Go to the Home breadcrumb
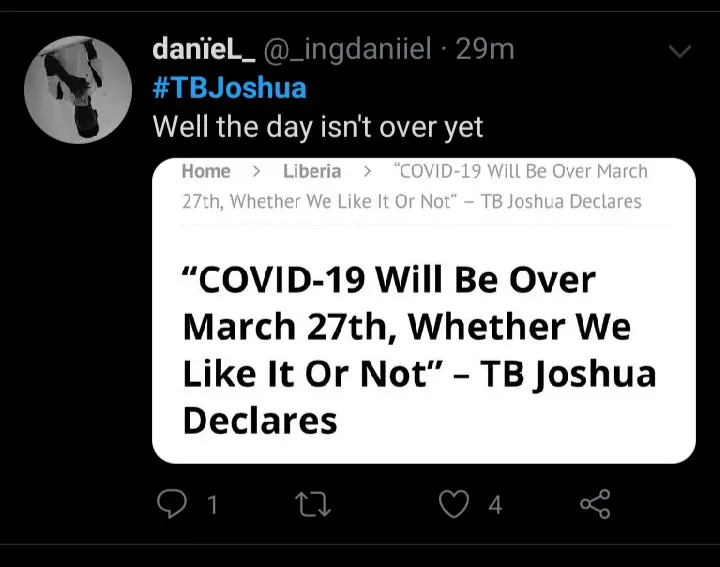Image resolution: width=720 pixels, height=567 pixels. [x=206, y=171]
